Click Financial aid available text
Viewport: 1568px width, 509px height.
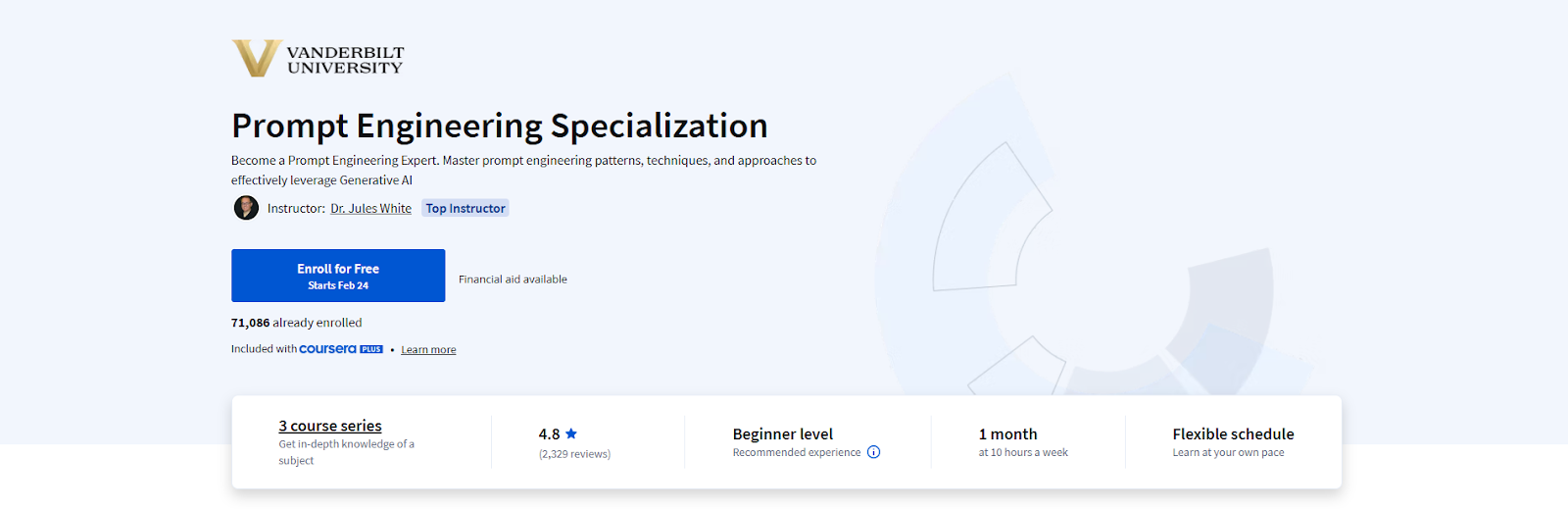point(513,280)
